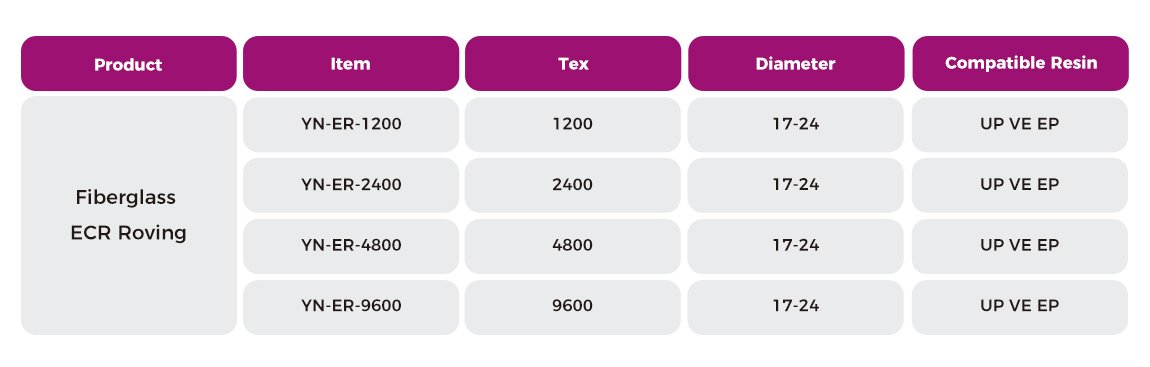Click the Item column header
Image resolution: width=1150 pixels, height=367 pixels.
tap(351, 64)
